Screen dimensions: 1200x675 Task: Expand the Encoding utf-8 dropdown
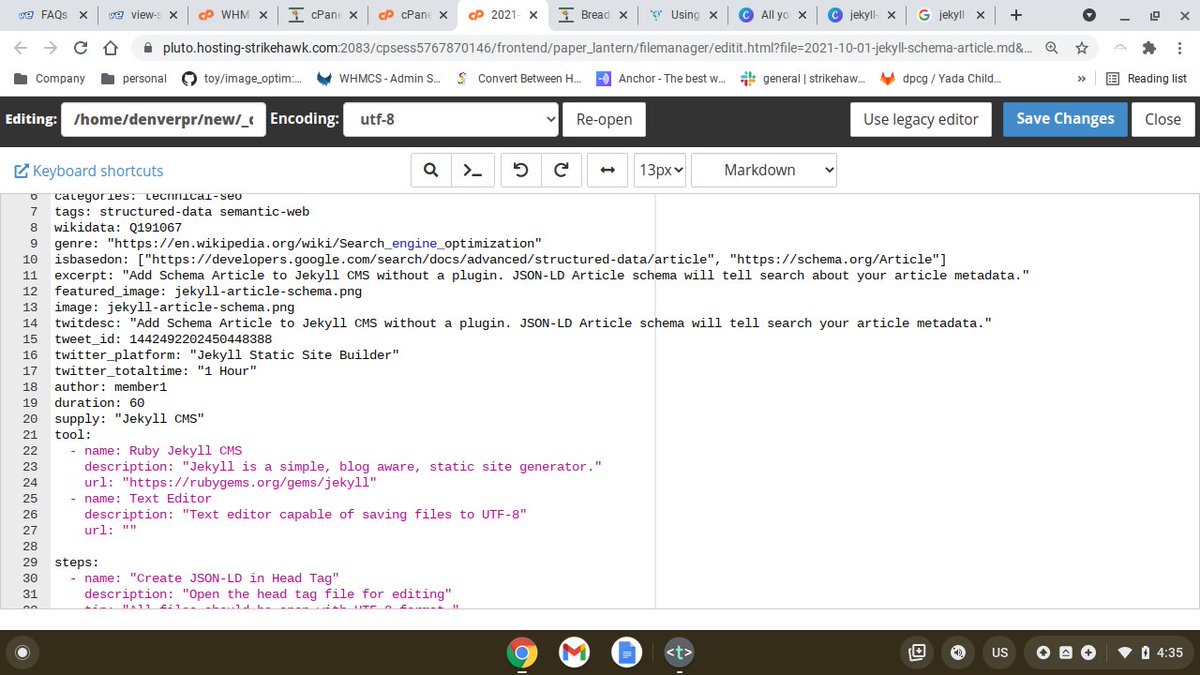(x=451, y=119)
